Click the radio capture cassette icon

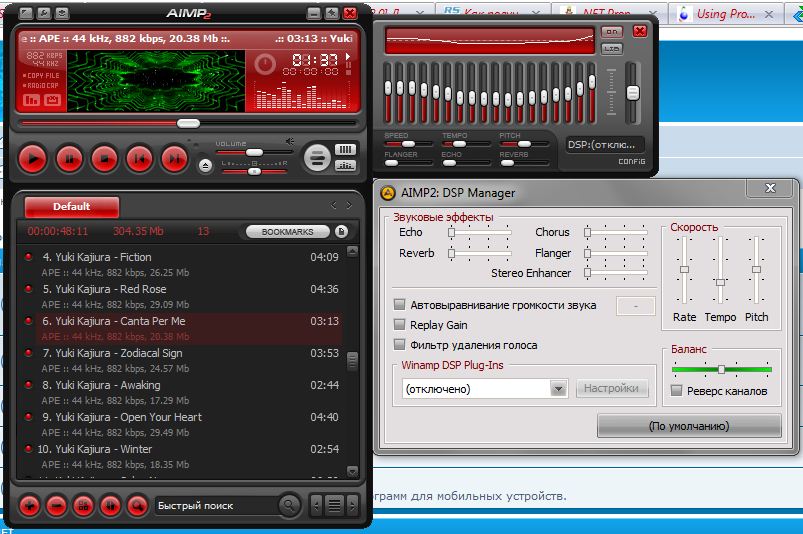pyautogui.click(x=52, y=100)
